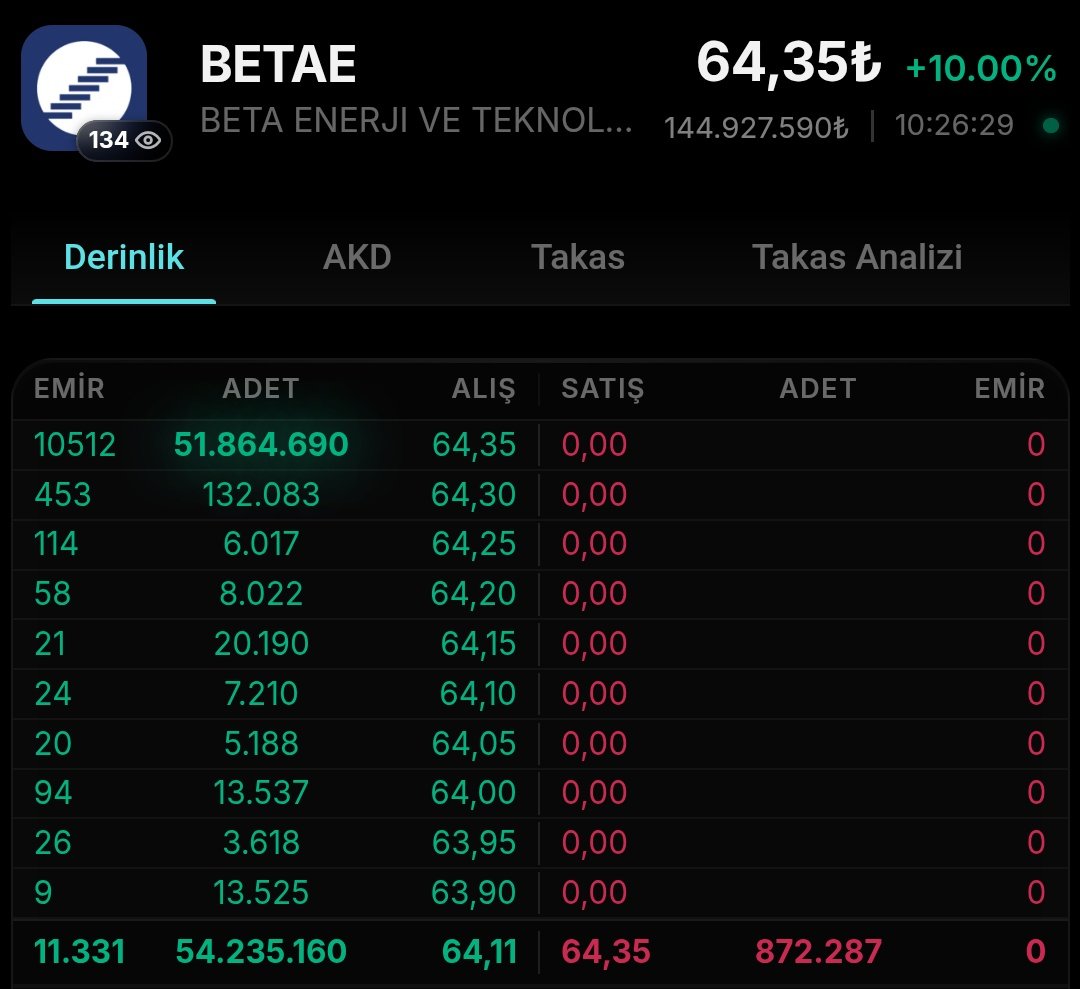Select the 6.017 quantity cell
The width and height of the screenshot is (1080, 989).
click(261, 544)
